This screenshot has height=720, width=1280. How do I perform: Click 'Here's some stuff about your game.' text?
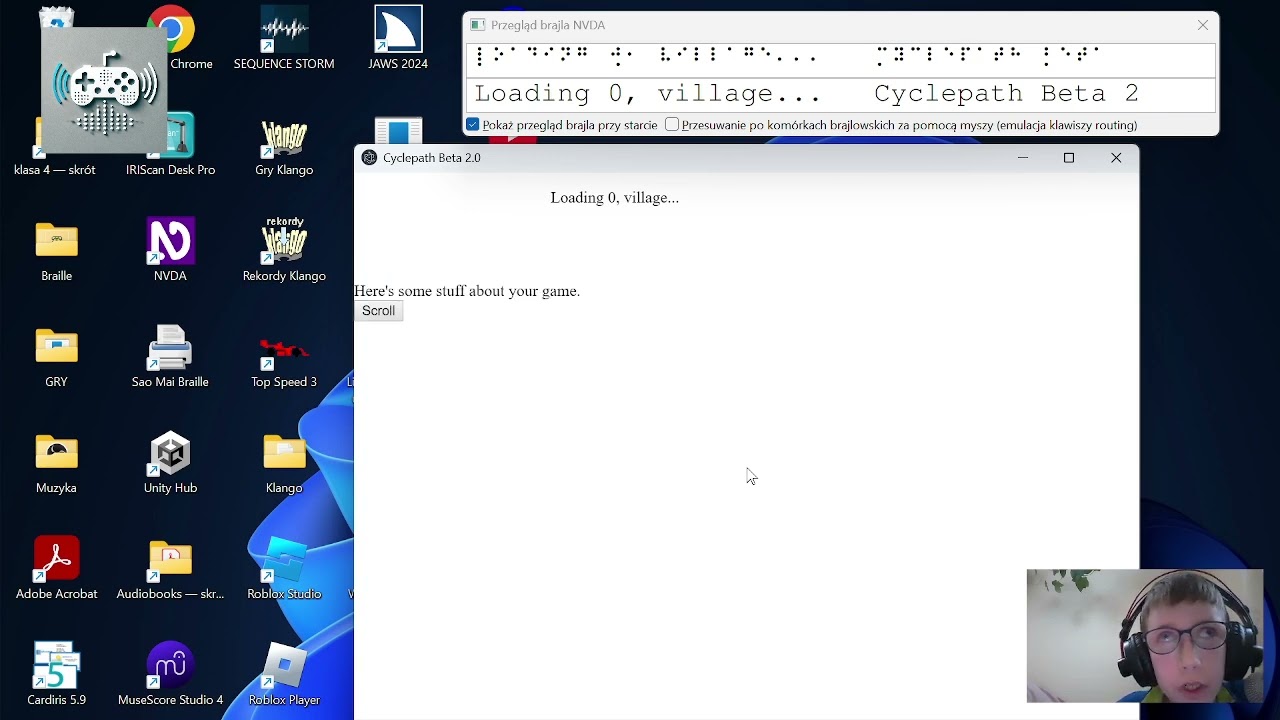point(467,291)
